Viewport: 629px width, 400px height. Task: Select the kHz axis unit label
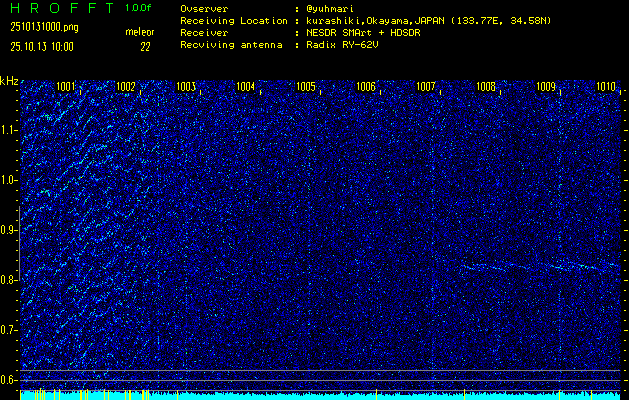(9, 81)
